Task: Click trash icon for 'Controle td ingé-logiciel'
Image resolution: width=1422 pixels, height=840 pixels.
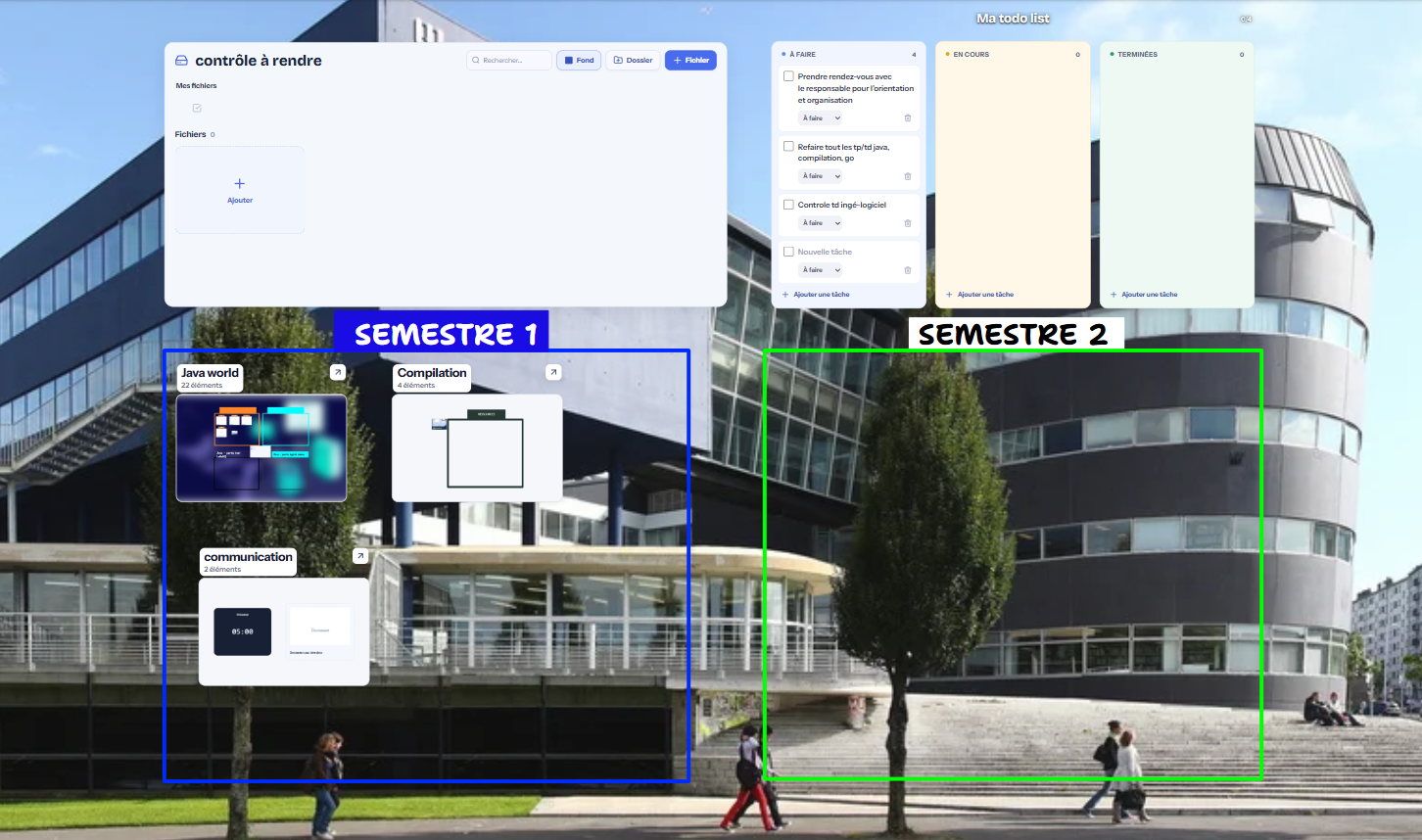Action: tap(908, 223)
